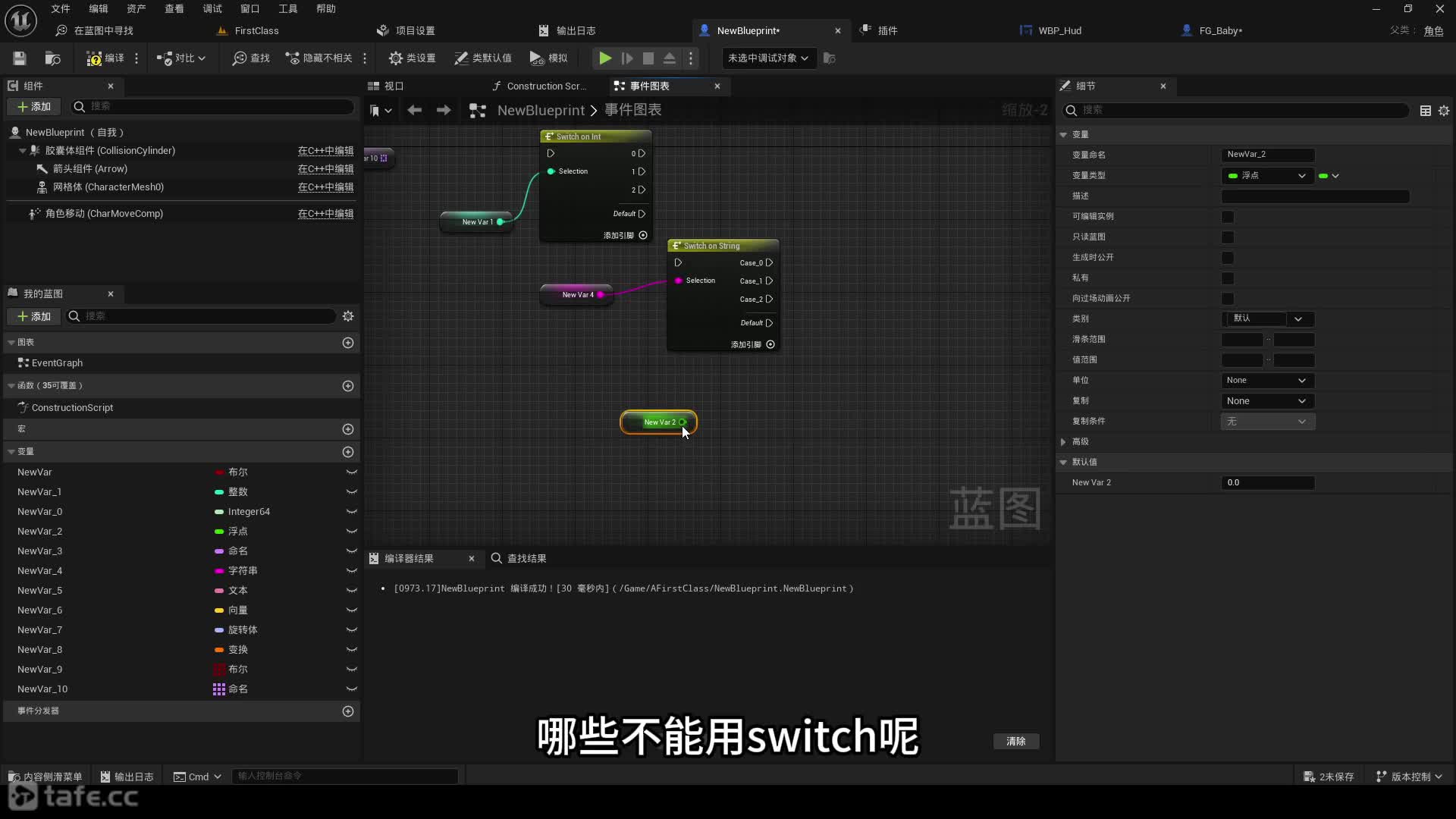The image size is (1456, 819).
Task: Open the 对比 diff dropdown
Action: (x=181, y=58)
